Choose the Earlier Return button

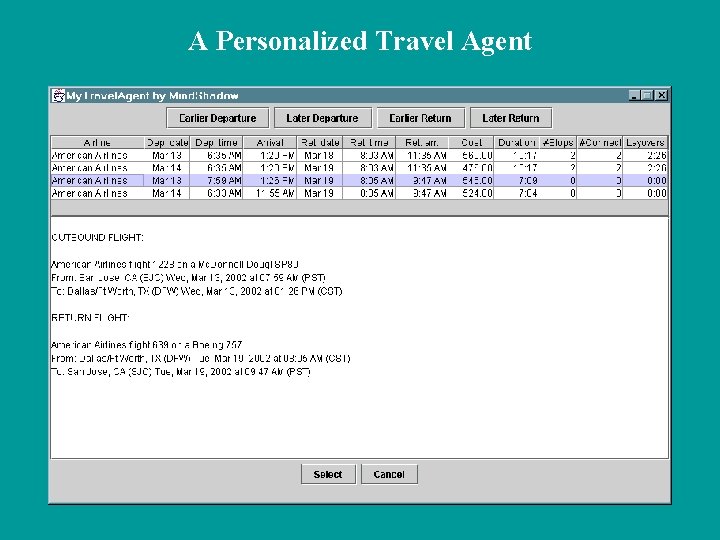(421, 118)
